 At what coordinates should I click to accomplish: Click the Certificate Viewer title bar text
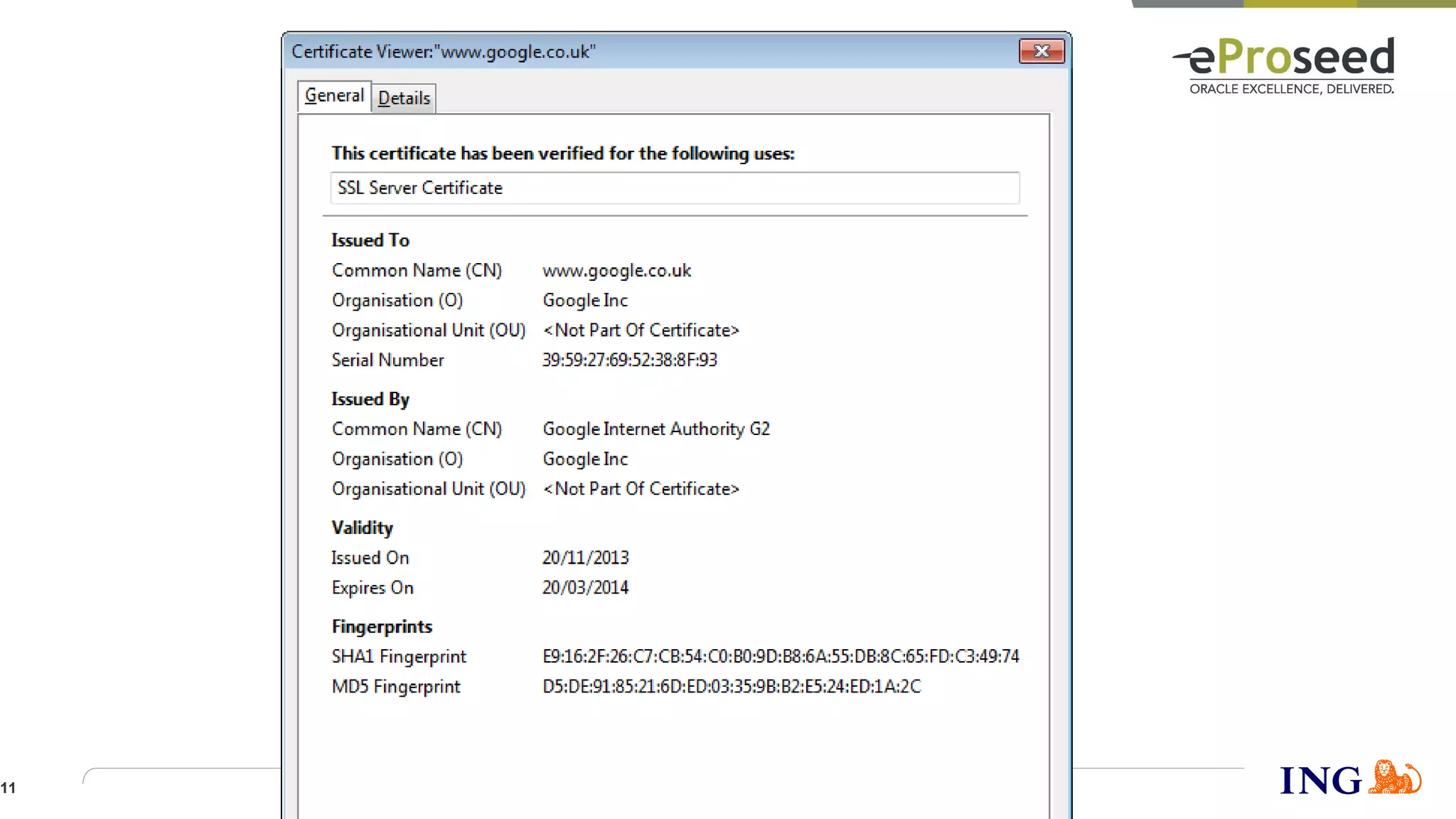(x=443, y=52)
